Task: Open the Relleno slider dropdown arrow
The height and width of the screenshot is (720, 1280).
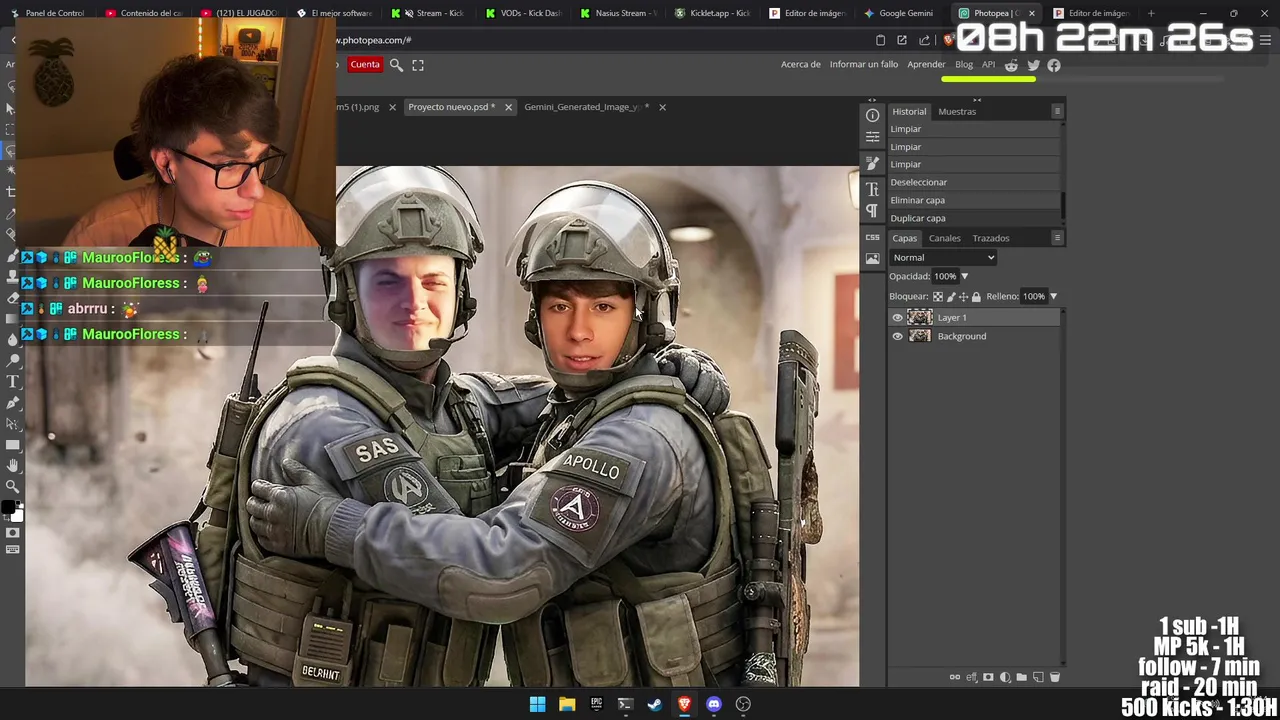Action: tap(1053, 296)
